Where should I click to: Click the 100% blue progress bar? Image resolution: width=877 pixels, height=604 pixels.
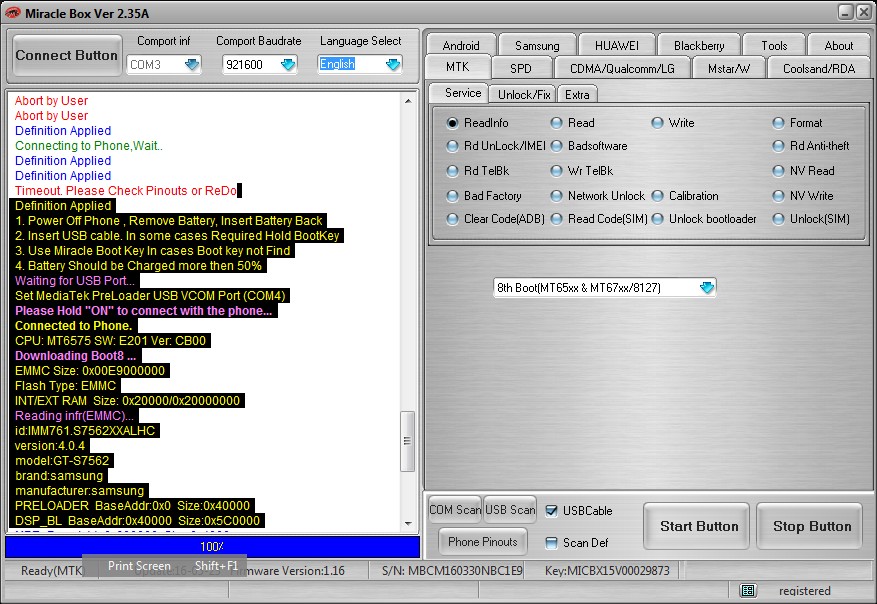click(213, 546)
